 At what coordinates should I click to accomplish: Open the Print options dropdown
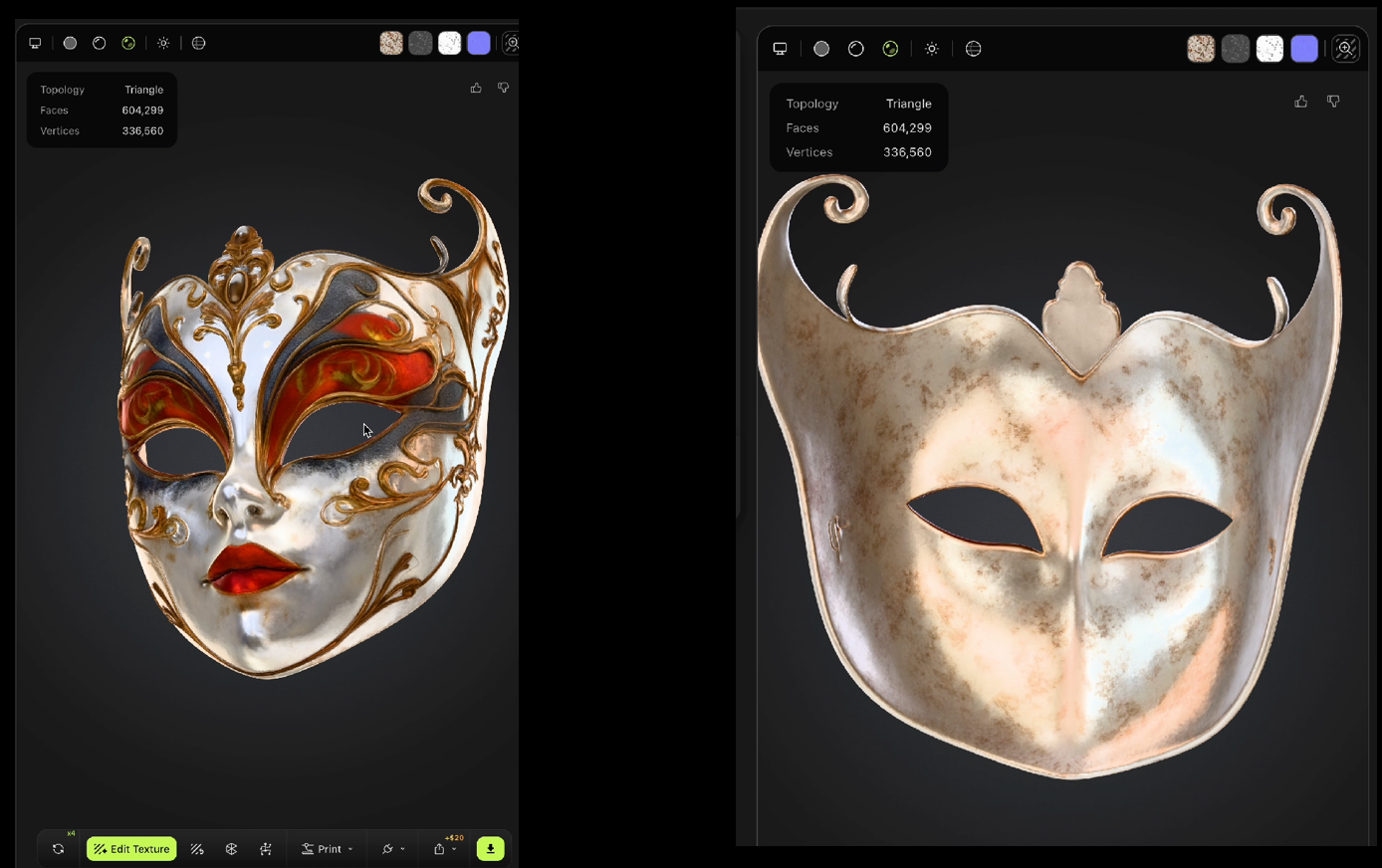point(328,849)
